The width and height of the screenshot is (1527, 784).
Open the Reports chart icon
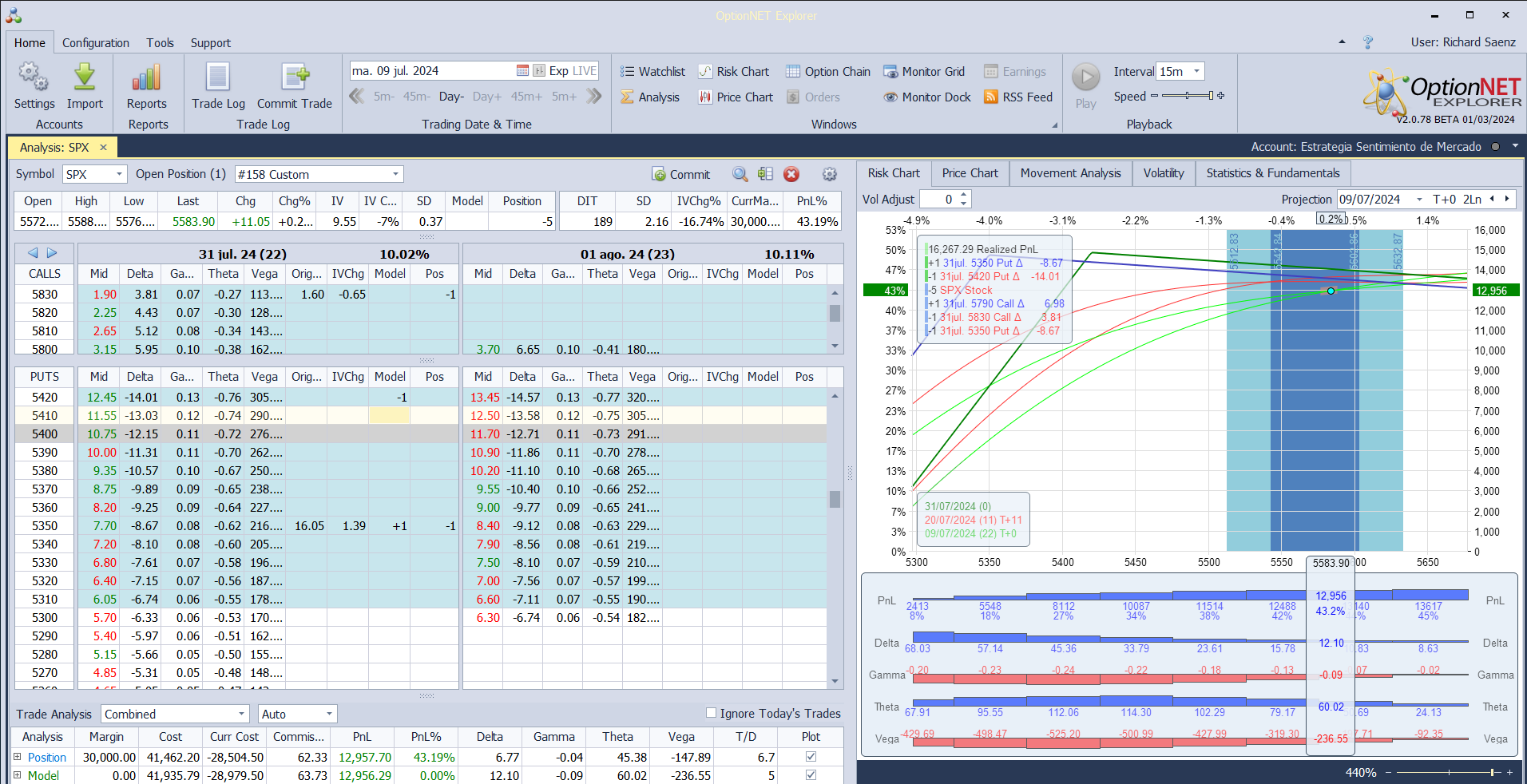pyautogui.click(x=147, y=78)
